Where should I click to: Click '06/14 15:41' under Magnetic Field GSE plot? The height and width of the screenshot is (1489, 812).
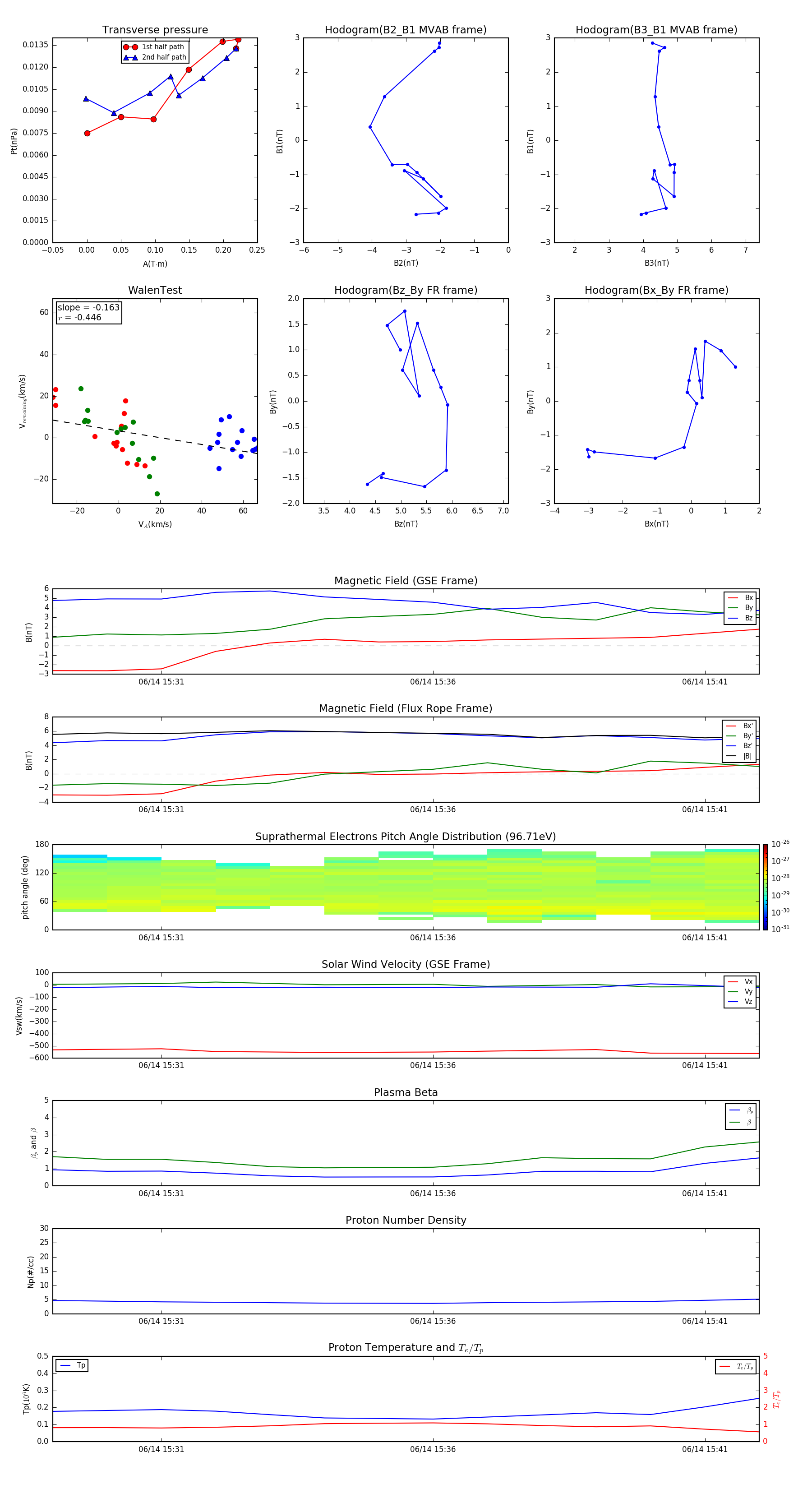(x=705, y=682)
